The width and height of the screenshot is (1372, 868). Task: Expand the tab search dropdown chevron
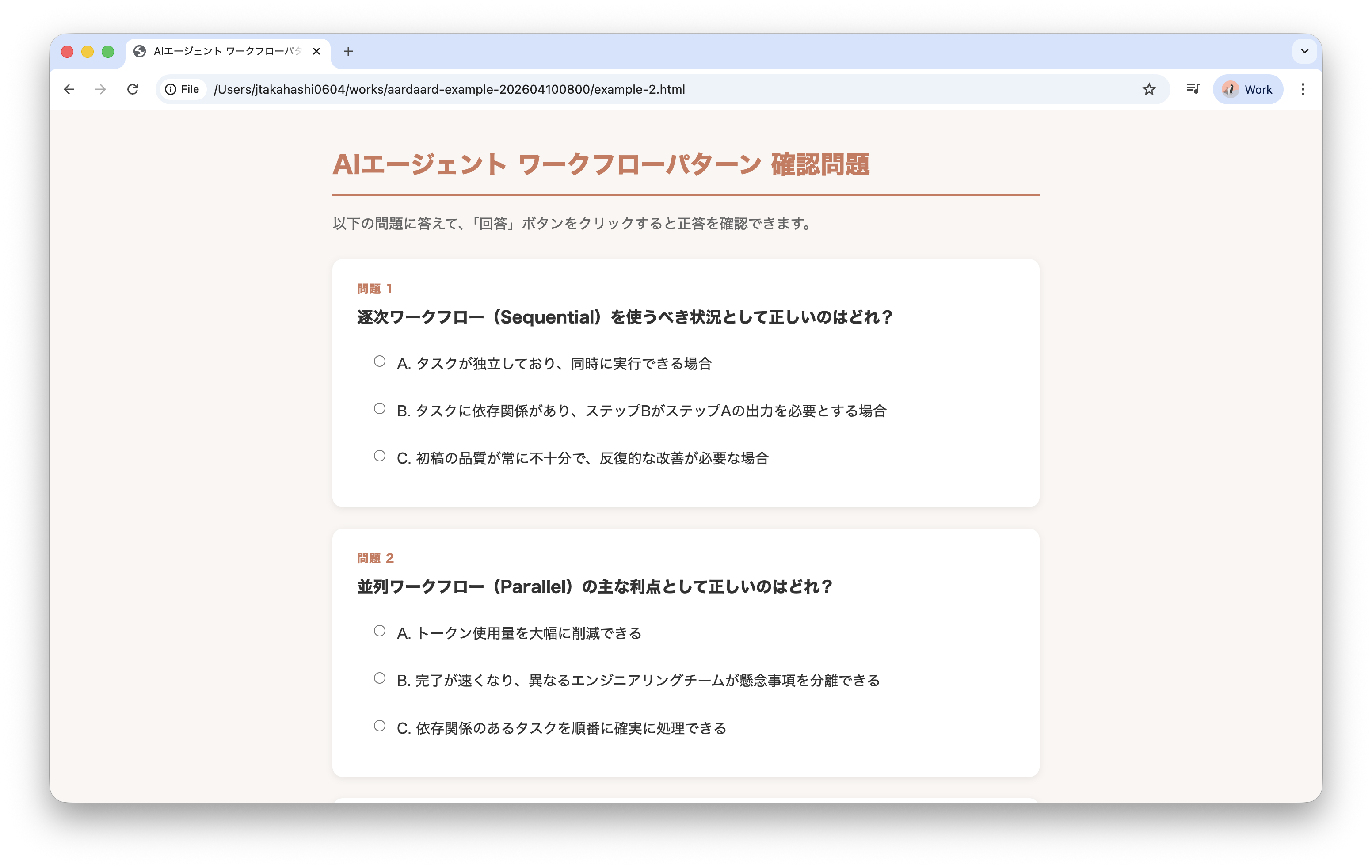pyautogui.click(x=1304, y=51)
